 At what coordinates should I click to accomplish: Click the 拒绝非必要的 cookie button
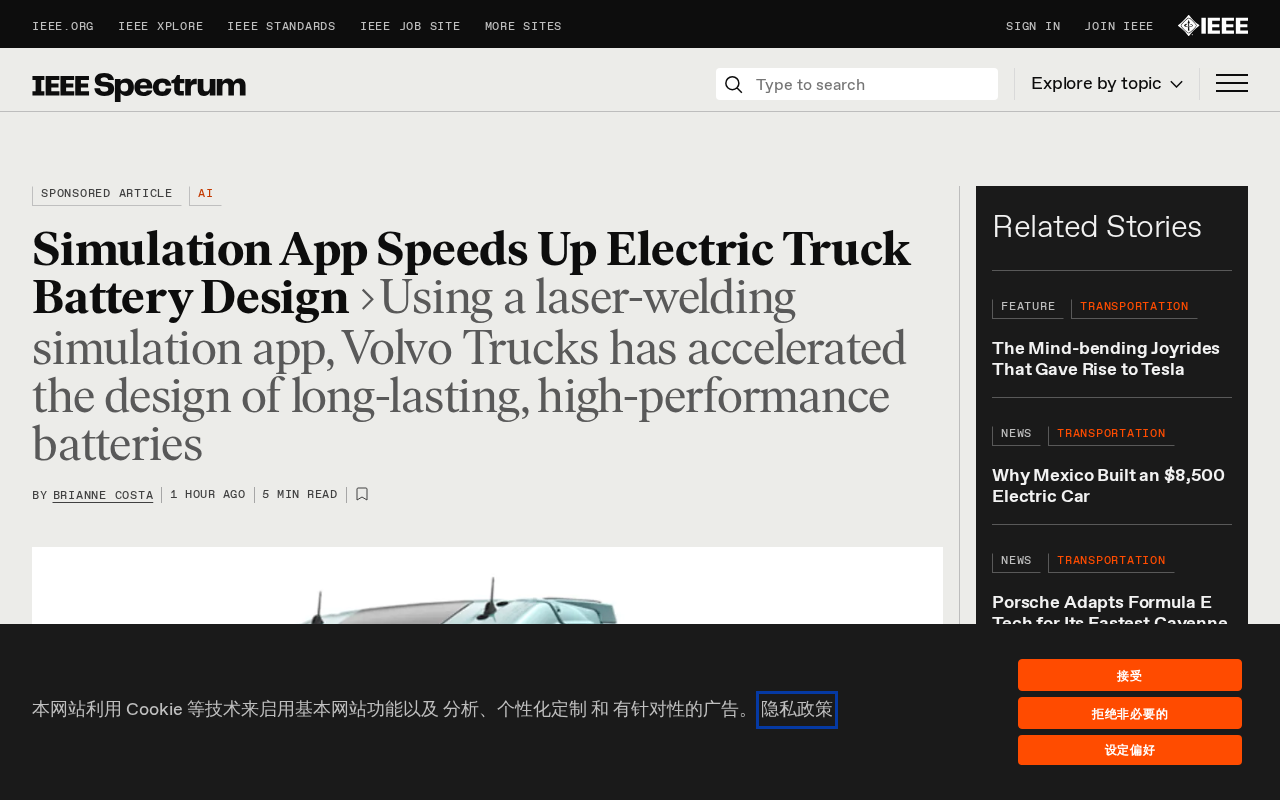coord(1130,713)
